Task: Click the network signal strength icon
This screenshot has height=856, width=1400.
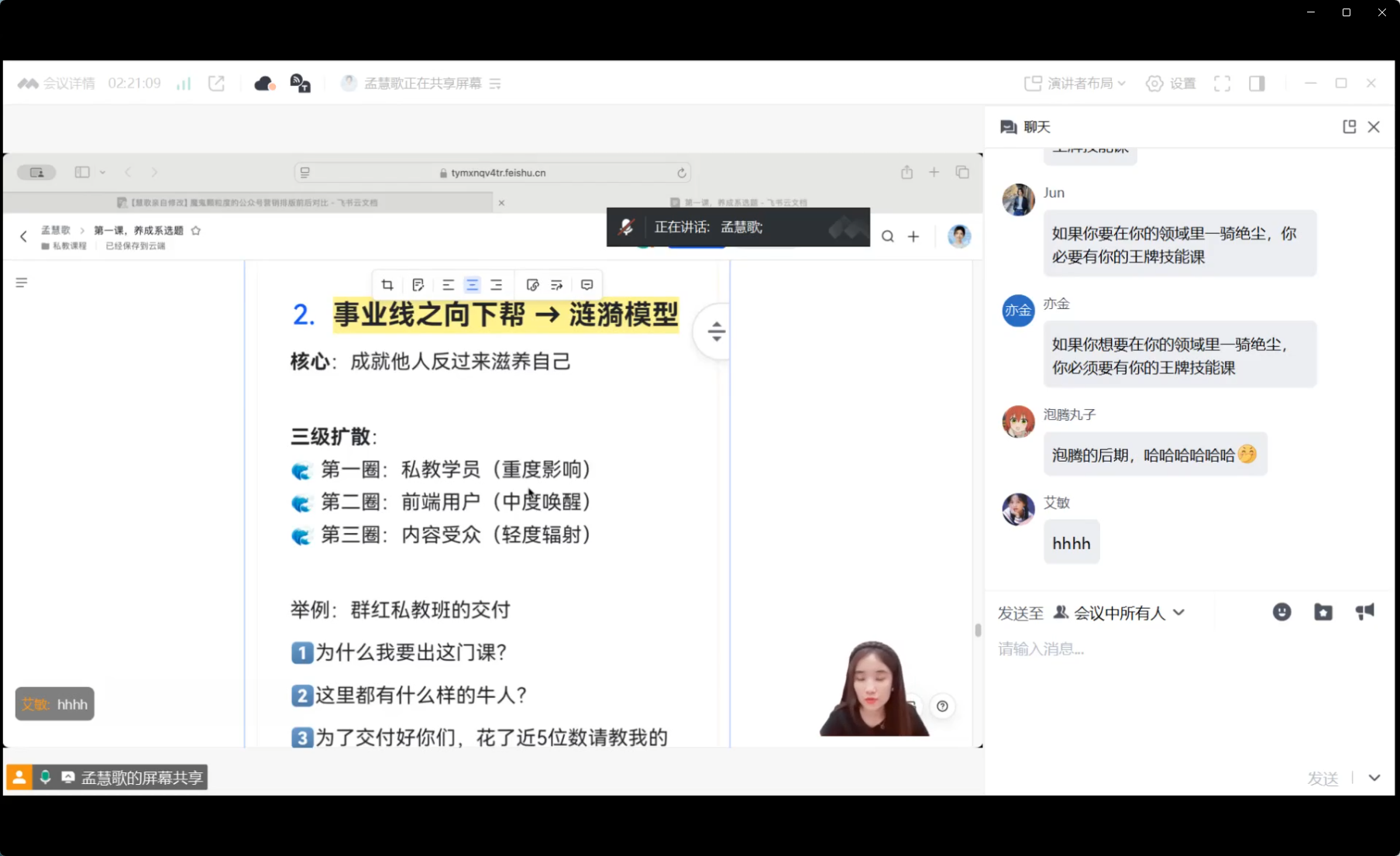Action: 184,84
